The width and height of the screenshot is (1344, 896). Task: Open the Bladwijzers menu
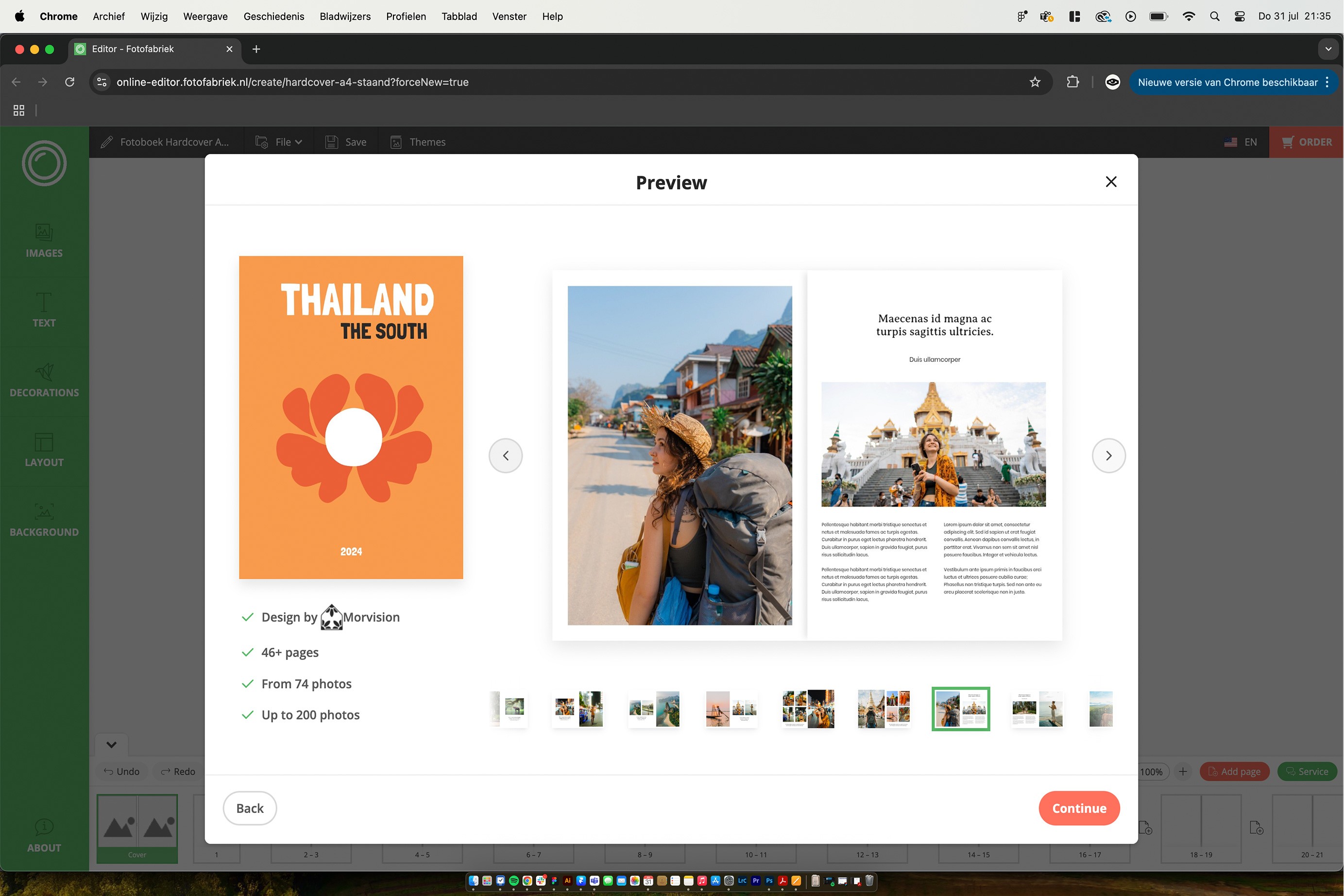pyautogui.click(x=344, y=16)
